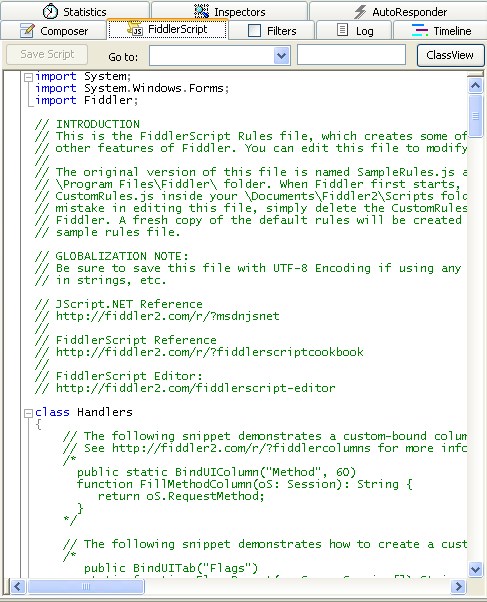This screenshot has height=602, width=487.
Task: Click the horizontal scrollbar right arrow
Action: click(458, 586)
